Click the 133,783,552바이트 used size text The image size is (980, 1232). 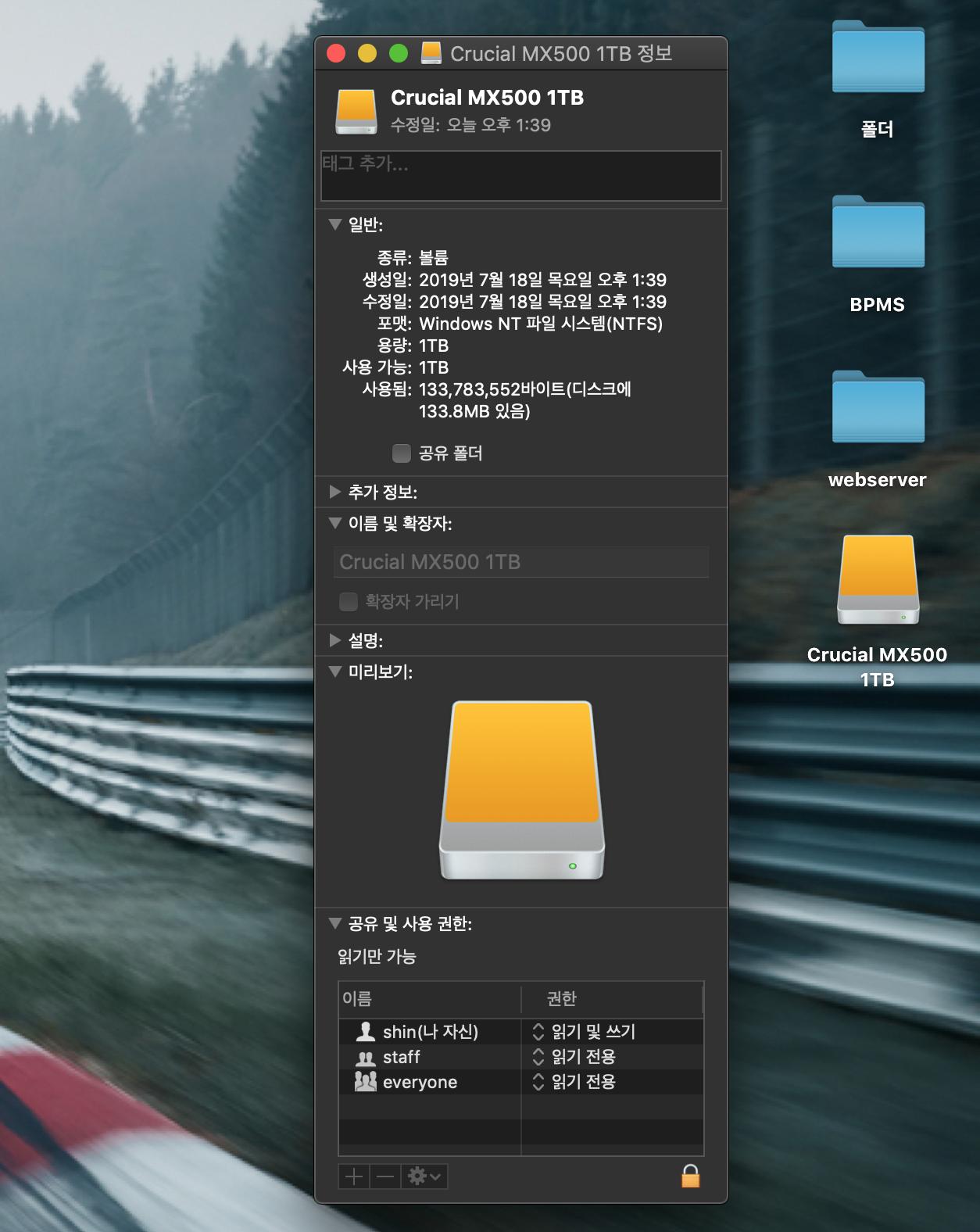tap(525, 400)
